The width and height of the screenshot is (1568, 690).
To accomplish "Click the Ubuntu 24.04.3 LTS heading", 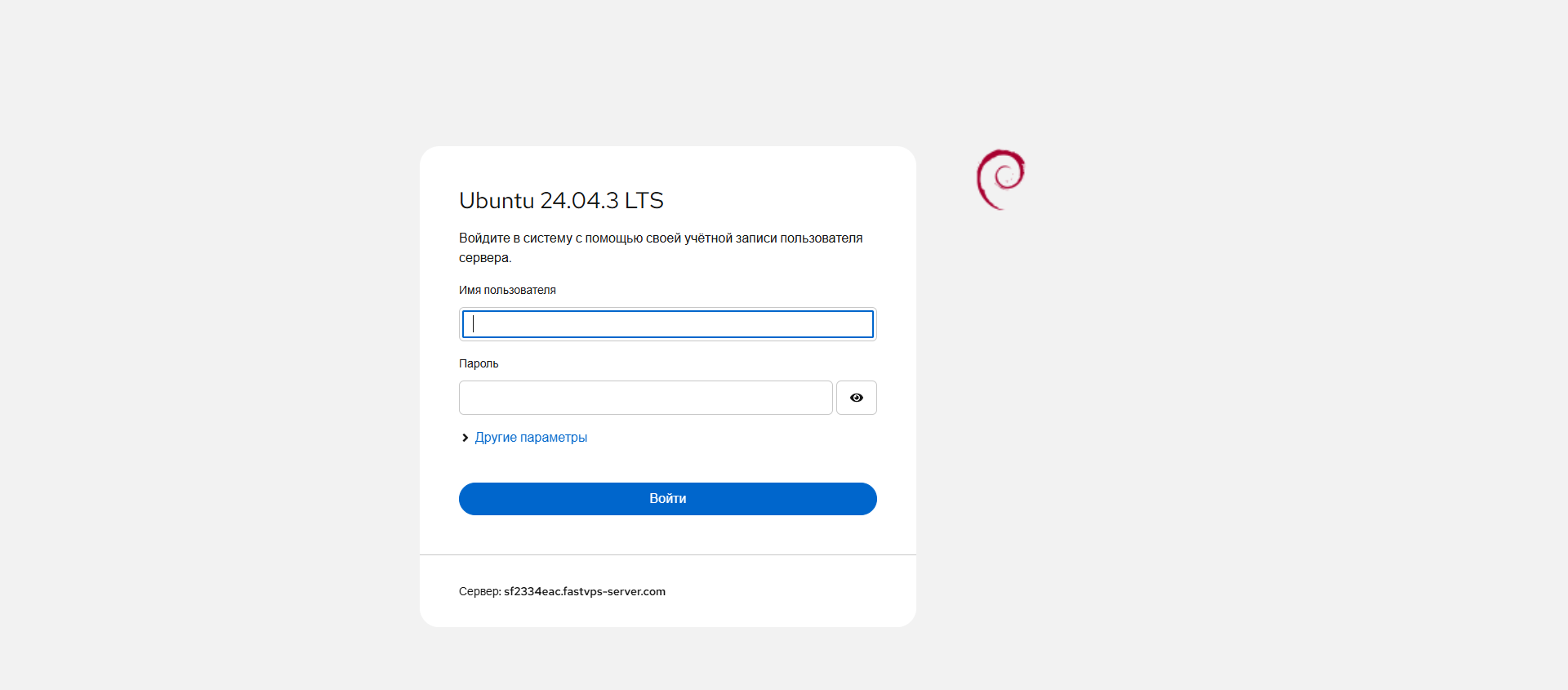I will pyautogui.click(x=561, y=200).
